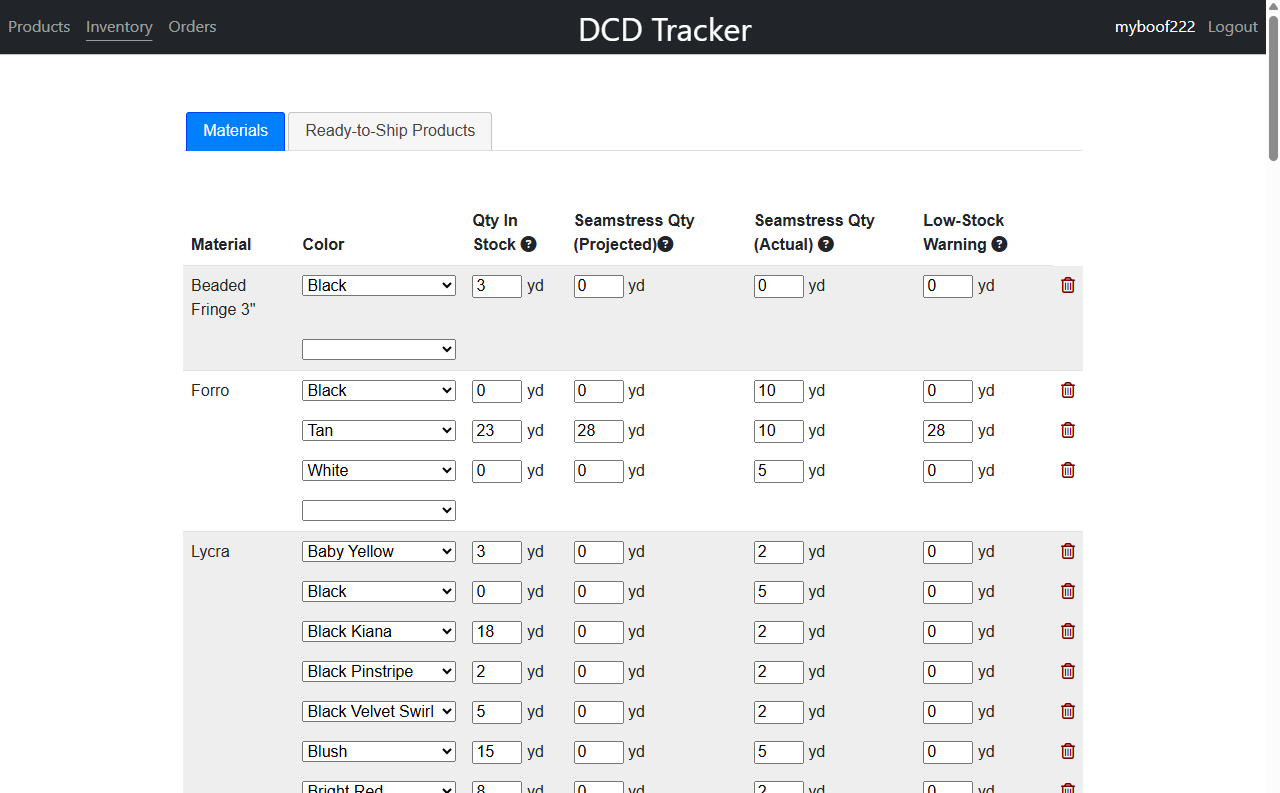Delete the Lycra Blush row
Image resolution: width=1280 pixels, height=793 pixels.
[1067, 751]
